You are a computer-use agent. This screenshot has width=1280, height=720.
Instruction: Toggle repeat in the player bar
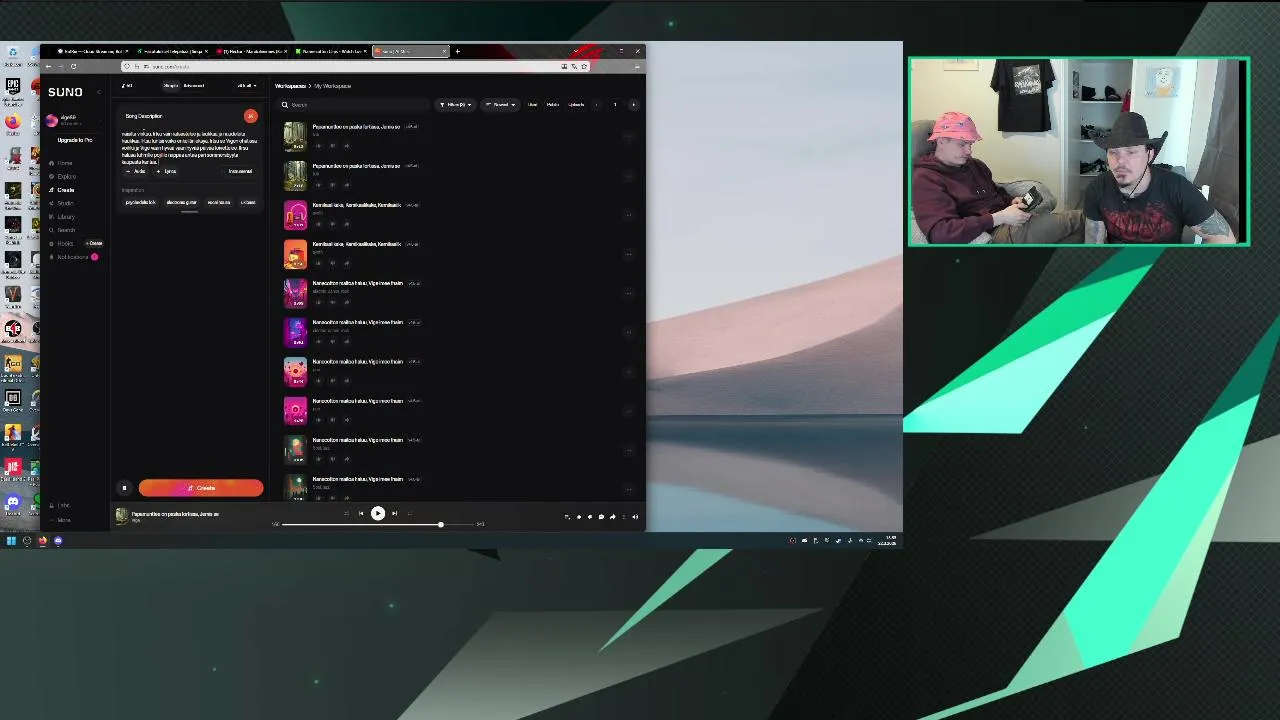tap(409, 514)
